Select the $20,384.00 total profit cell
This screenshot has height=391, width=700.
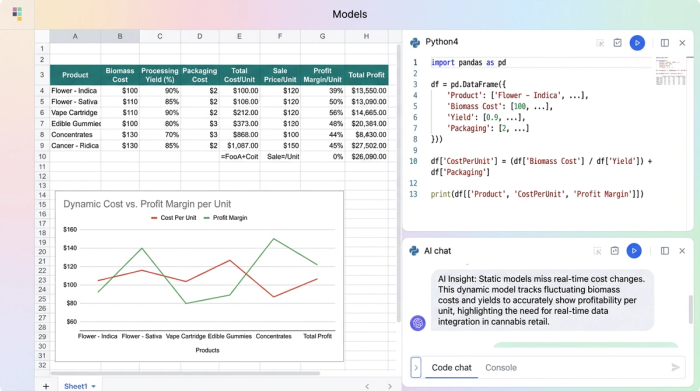[366, 124]
